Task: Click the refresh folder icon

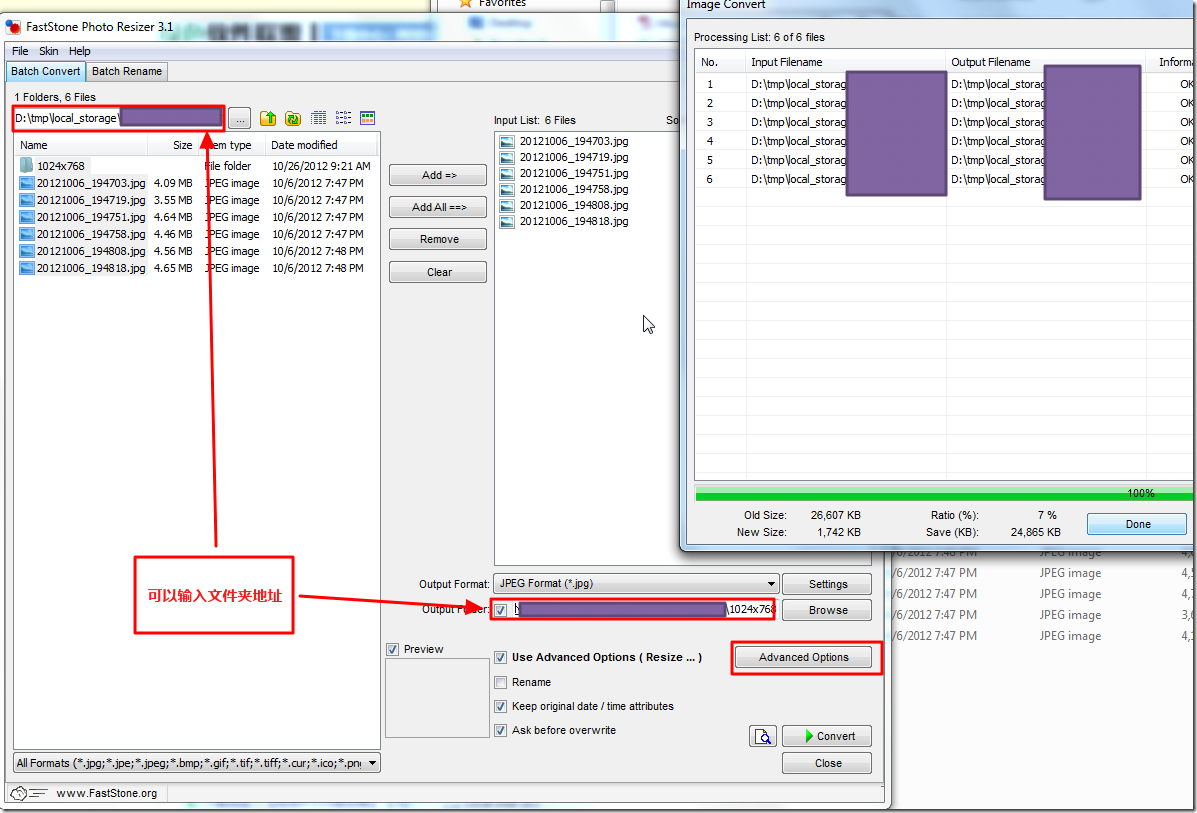Action: point(293,118)
